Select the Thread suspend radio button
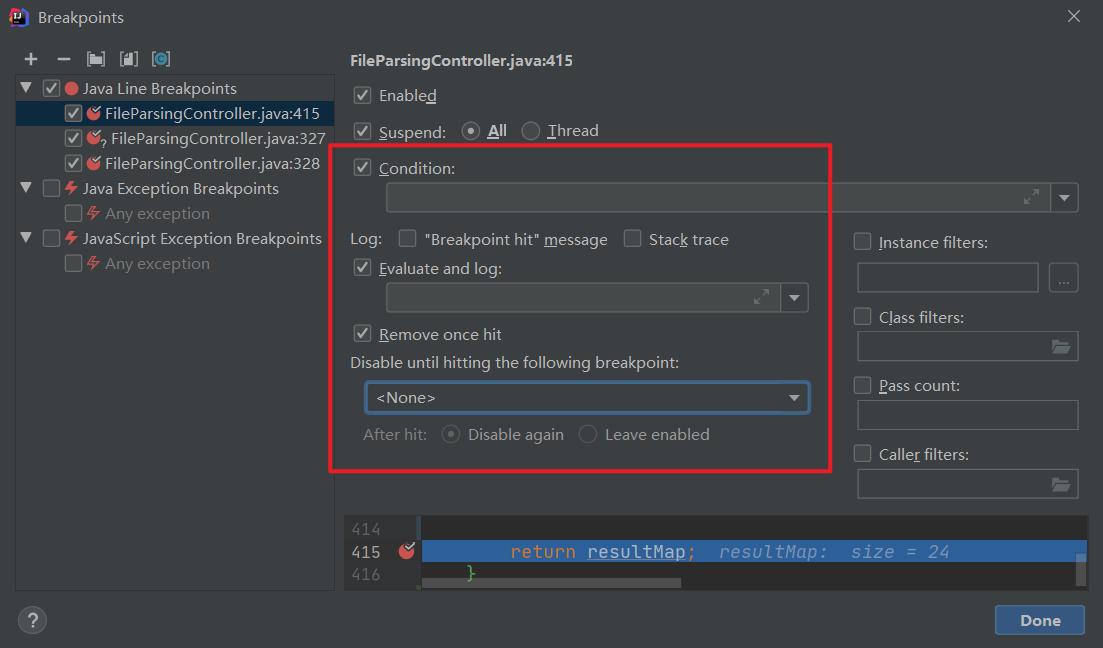This screenshot has width=1103, height=648. tap(530, 130)
